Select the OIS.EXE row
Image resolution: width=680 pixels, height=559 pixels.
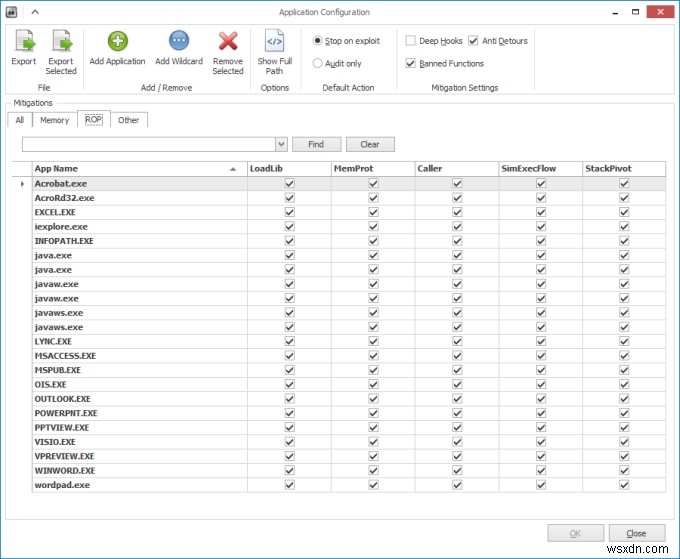pos(349,384)
